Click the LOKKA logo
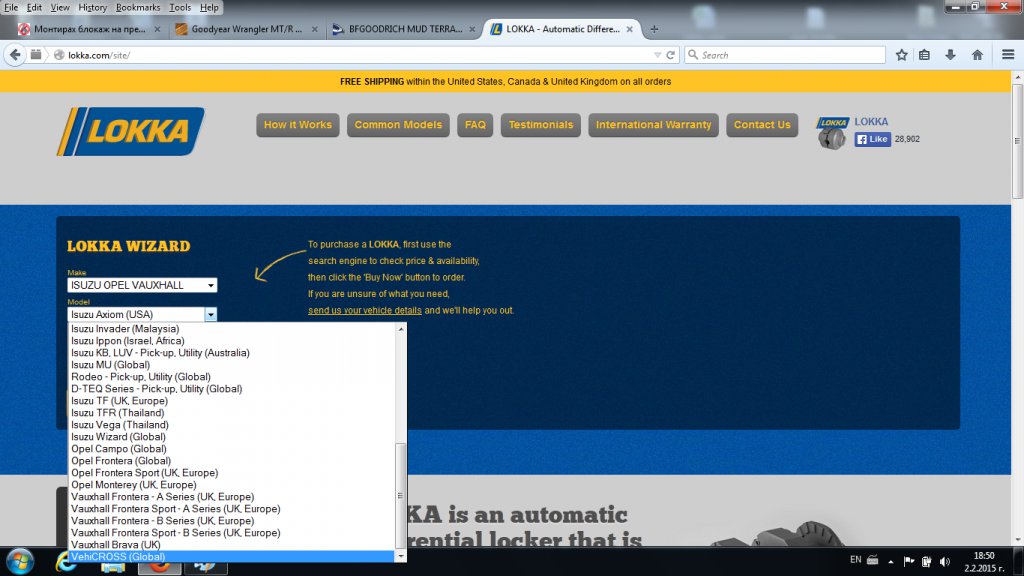The image size is (1024, 576). [131, 131]
